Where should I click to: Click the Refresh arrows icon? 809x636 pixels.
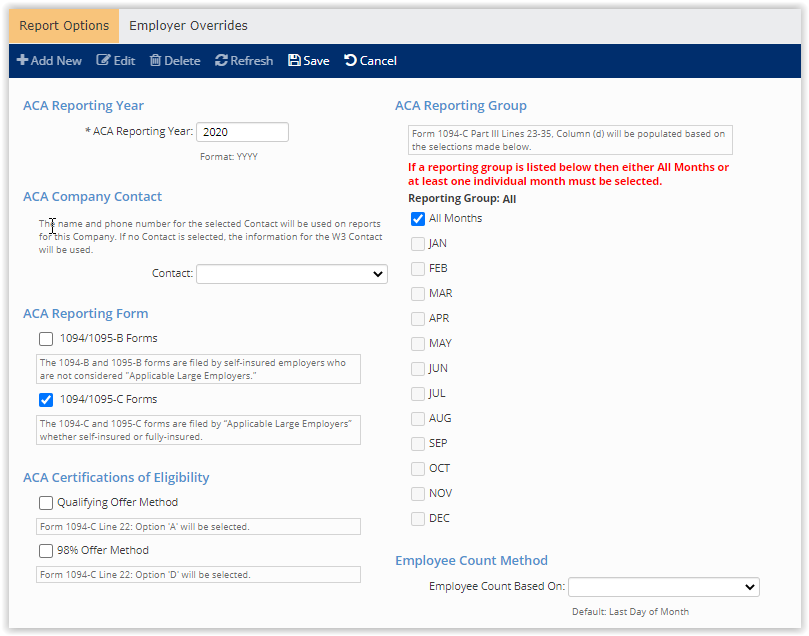coord(221,61)
